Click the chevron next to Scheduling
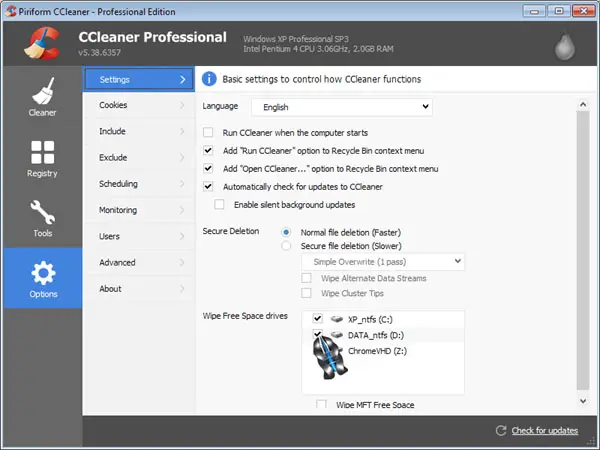600x450 pixels. [x=182, y=184]
